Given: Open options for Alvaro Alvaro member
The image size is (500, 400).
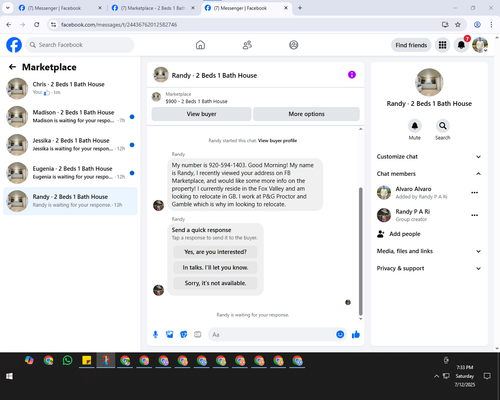Looking at the screenshot, I should 475,193.
